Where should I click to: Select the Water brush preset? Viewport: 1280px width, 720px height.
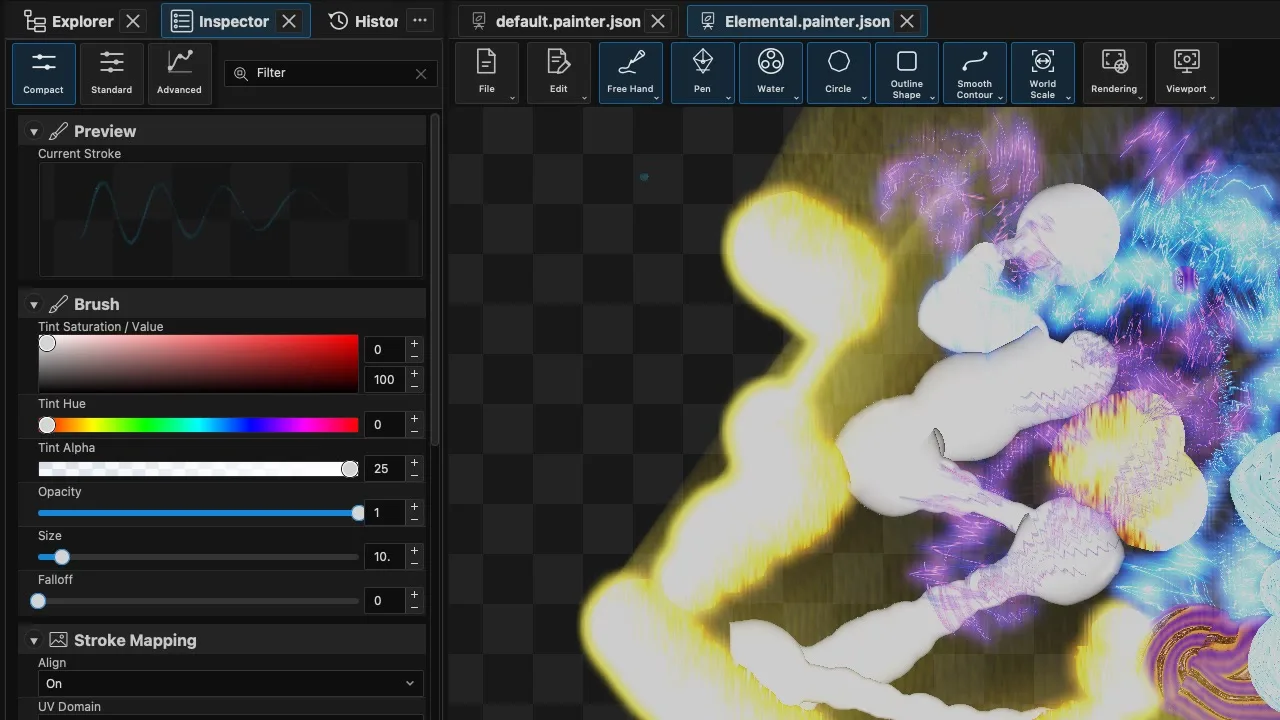pos(770,73)
